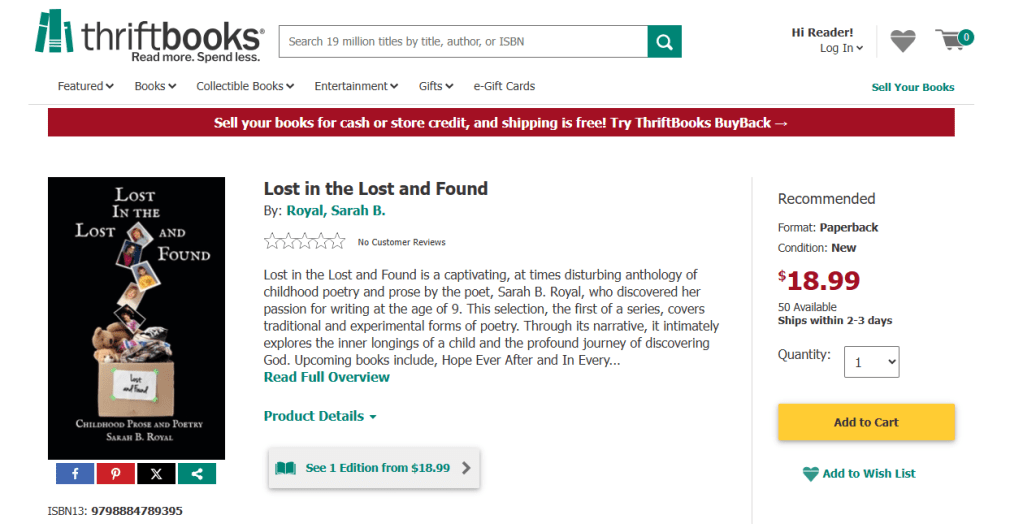Click the magnifying glass search button
Viewport: 1023px width, 528px height.
pos(664,42)
